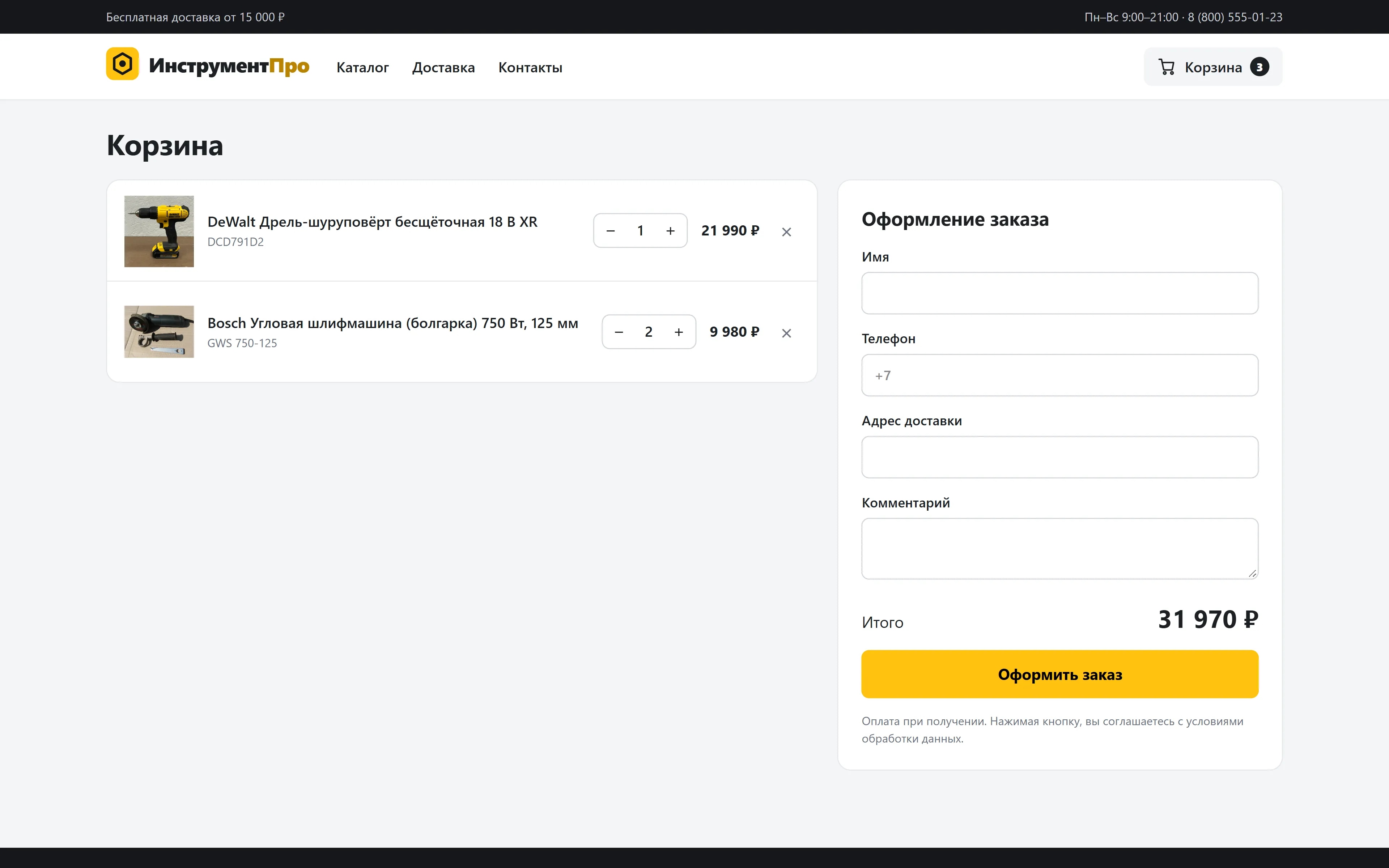Click the Бесплатная доставка от 15 000 ₽ banner text

click(x=195, y=17)
